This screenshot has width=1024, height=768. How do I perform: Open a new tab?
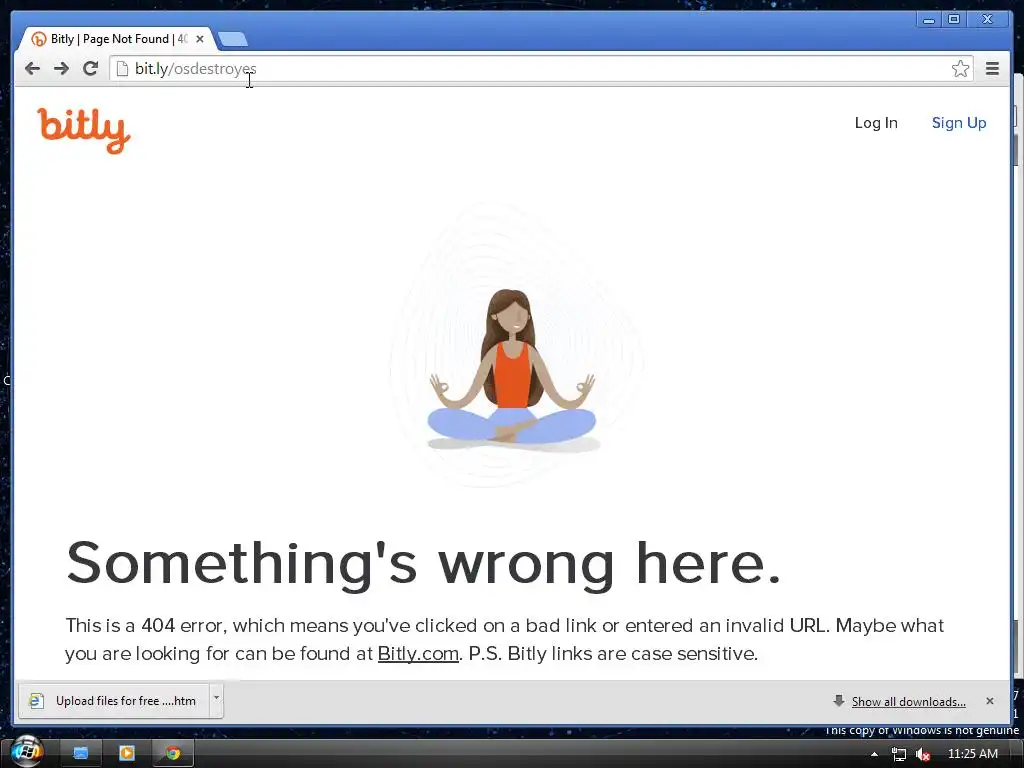click(232, 39)
